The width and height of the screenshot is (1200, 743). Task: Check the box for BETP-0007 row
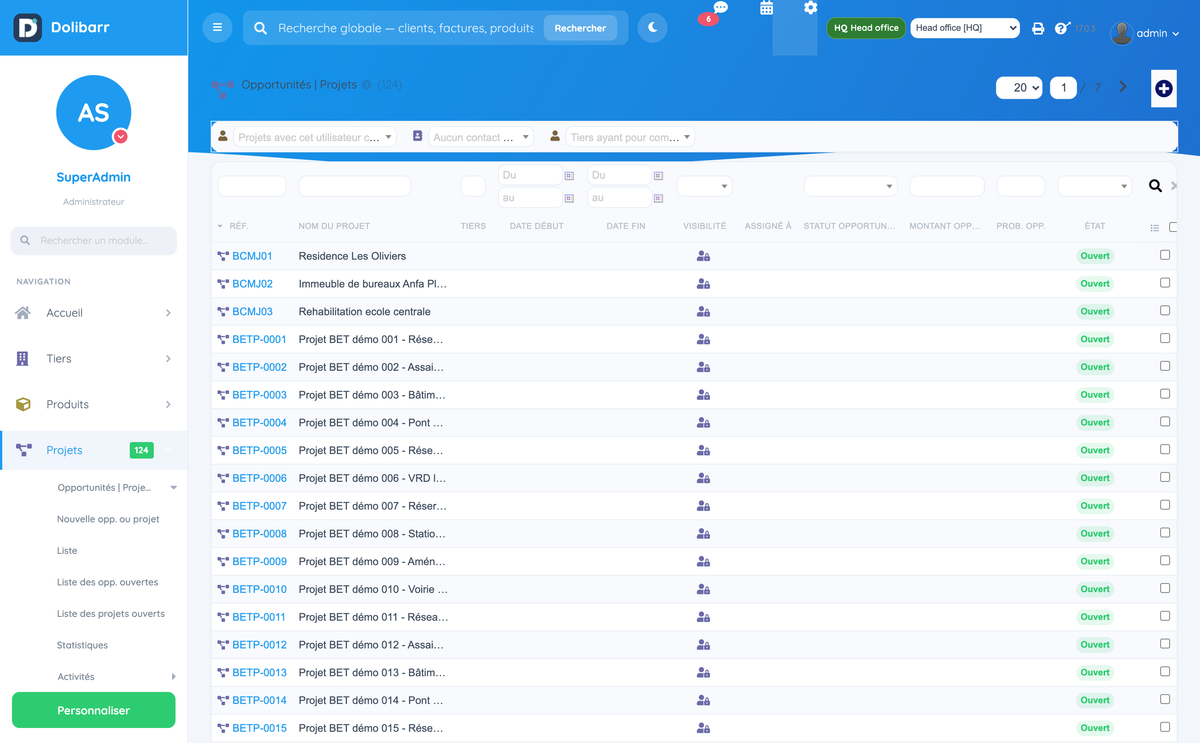pyautogui.click(x=1165, y=505)
